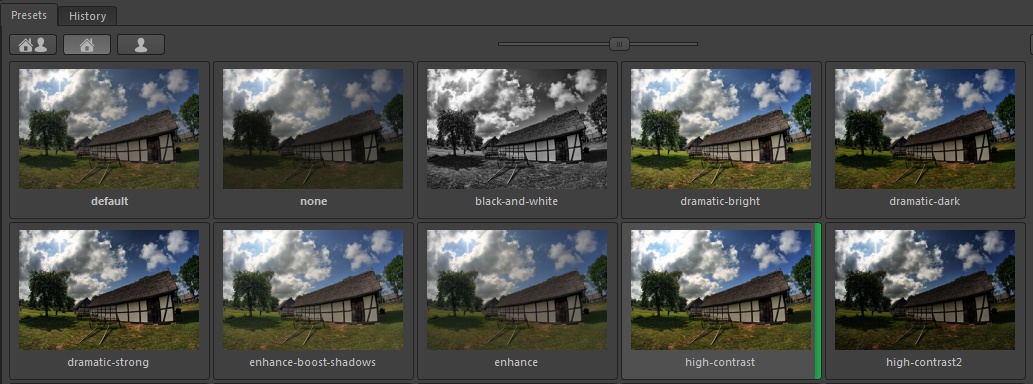
Task: Select the dramatic-bright preset thumbnail
Action: coord(721,129)
